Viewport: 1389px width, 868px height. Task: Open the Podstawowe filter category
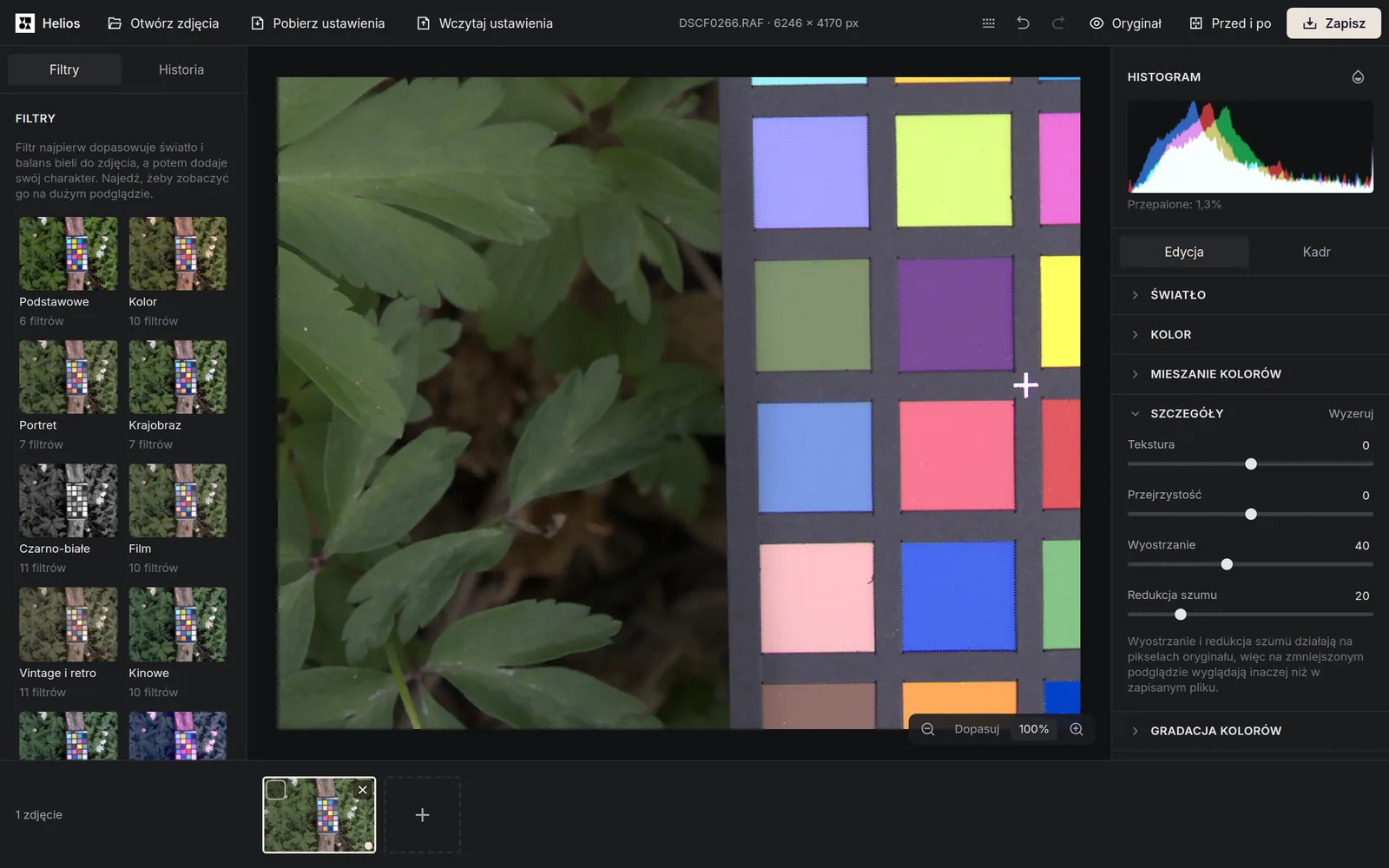click(x=69, y=273)
